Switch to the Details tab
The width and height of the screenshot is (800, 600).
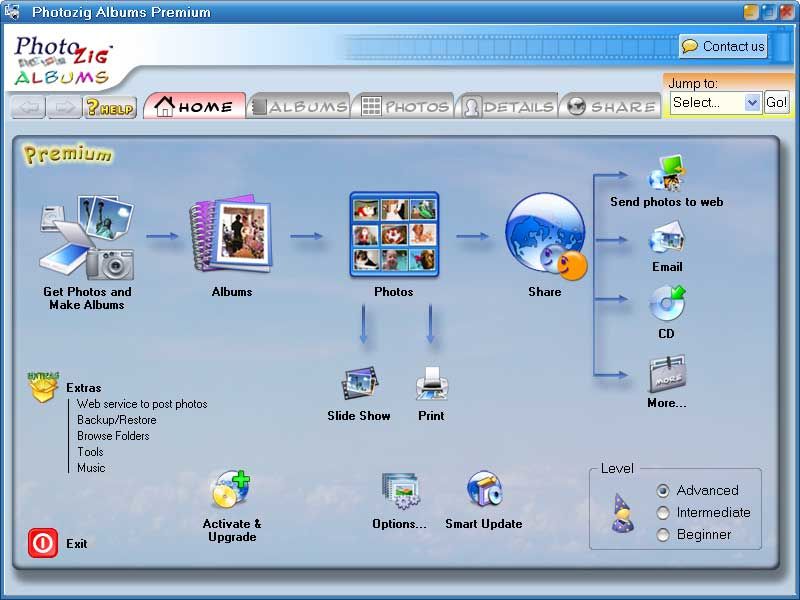pyautogui.click(x=507, y=106)
